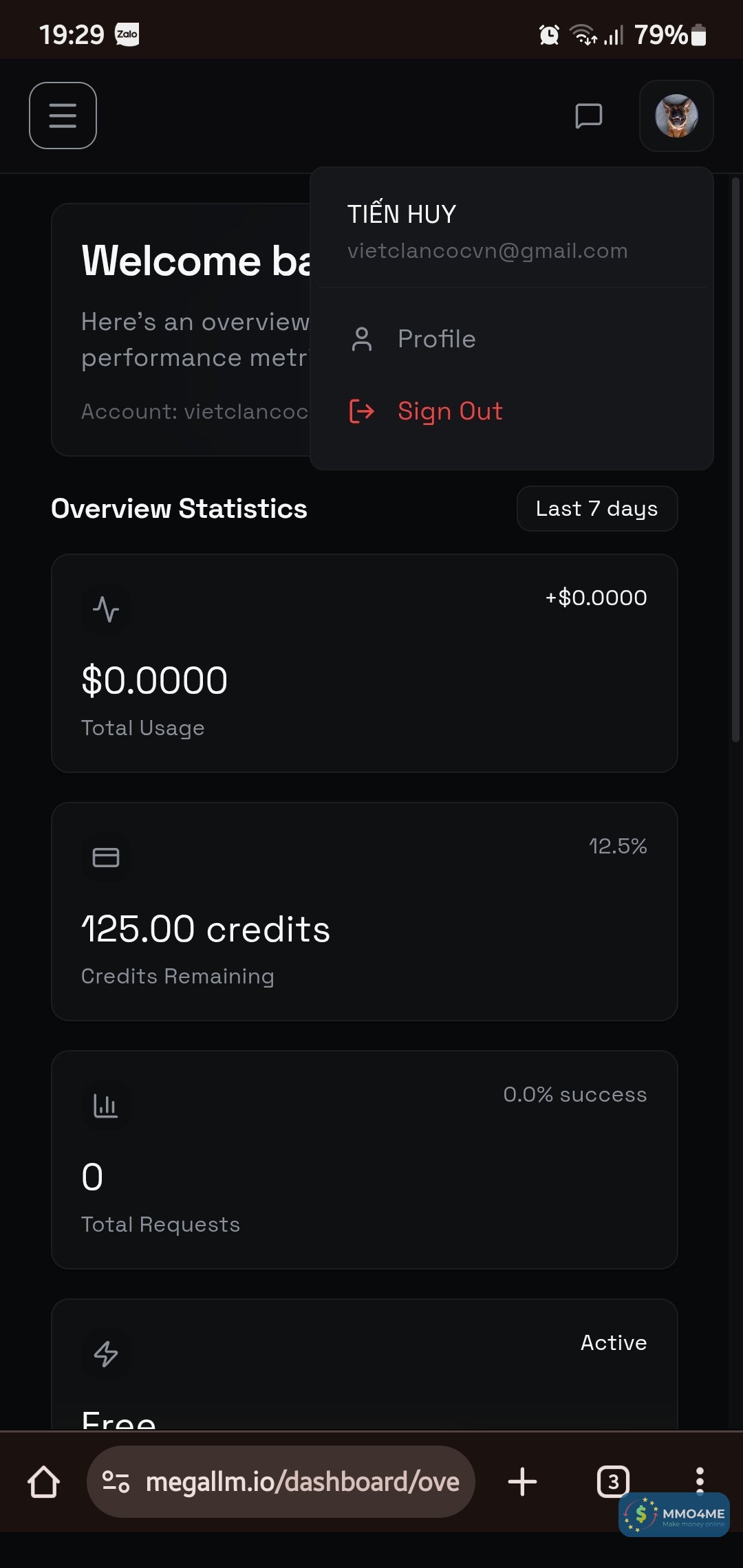Click the lightning bolt plan icon
The height and width of the screenshot is (1568, 743).
point(106,1354)
